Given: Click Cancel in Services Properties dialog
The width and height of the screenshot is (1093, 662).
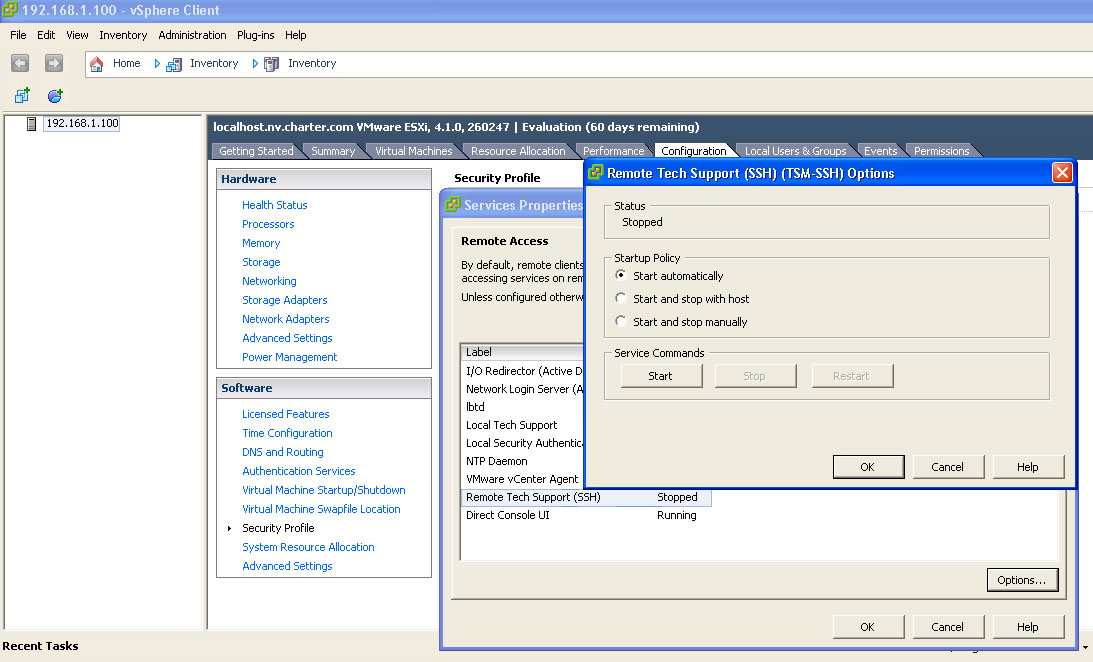Looking at the screenshot, I should 948,627.
